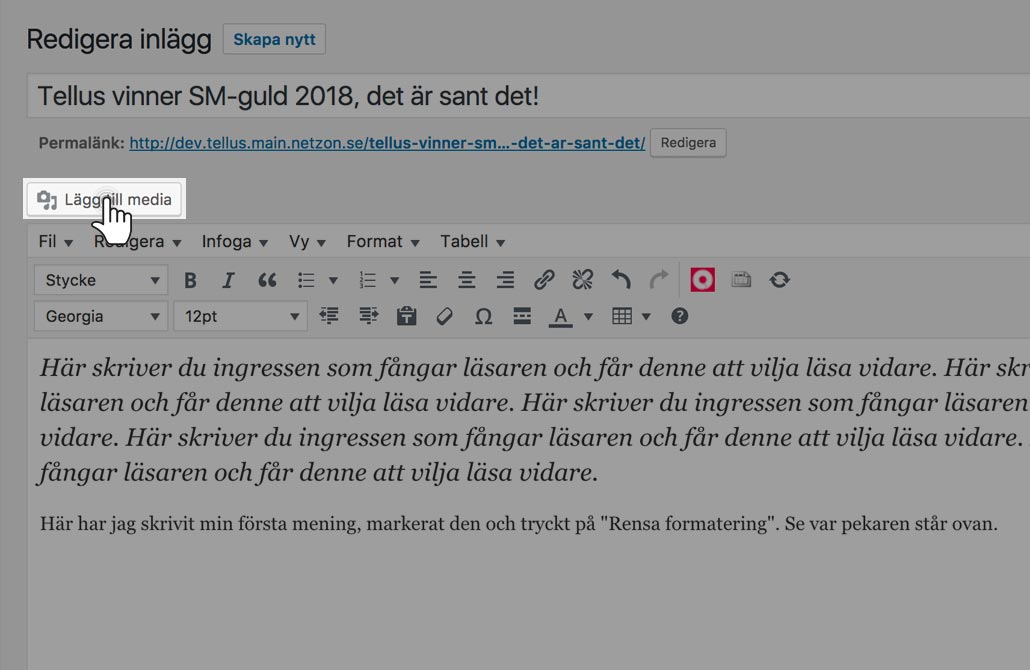Insert a blockquote with the quote icon
This screenshot has height=670, width=1030.
coord(267,280)
